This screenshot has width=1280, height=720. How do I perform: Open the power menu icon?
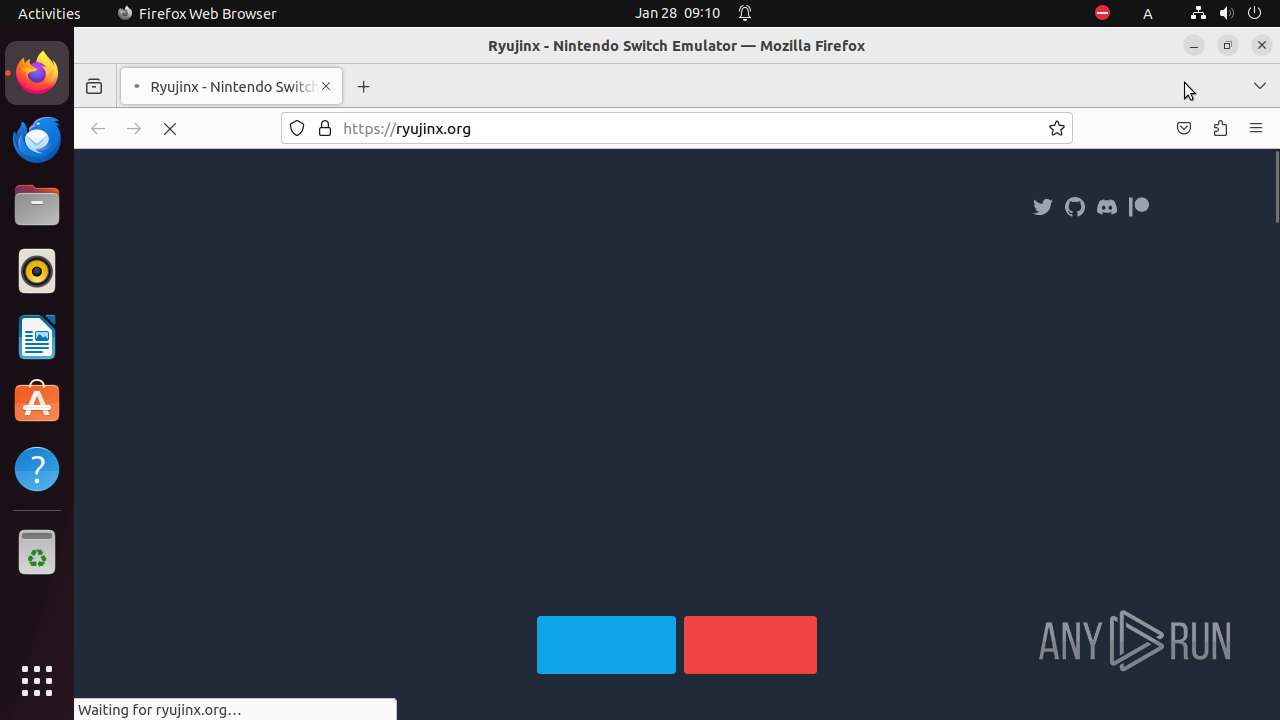pyautogui.click(x=1254, y=13)
